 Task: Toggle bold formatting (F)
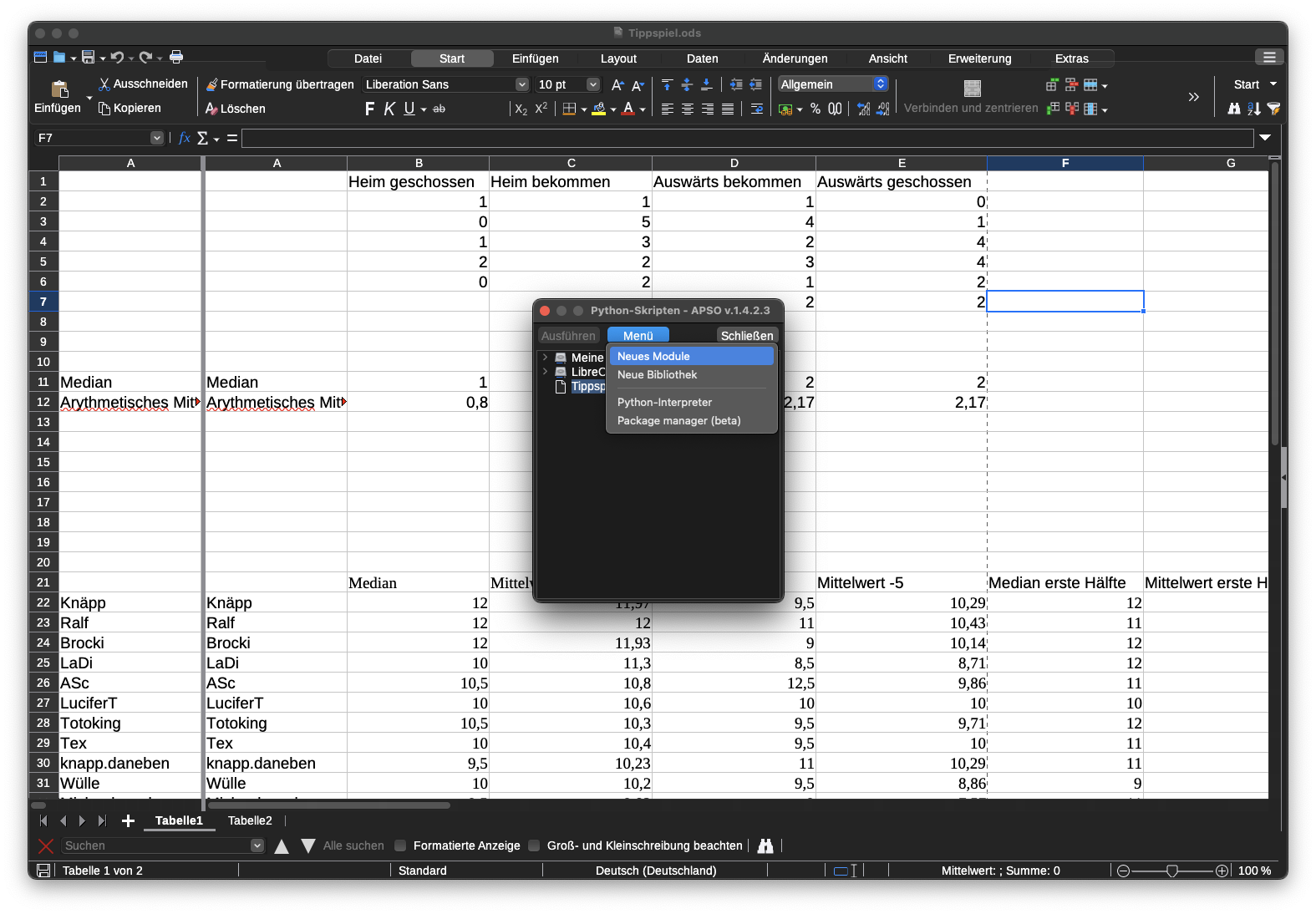tap(369, 109)
